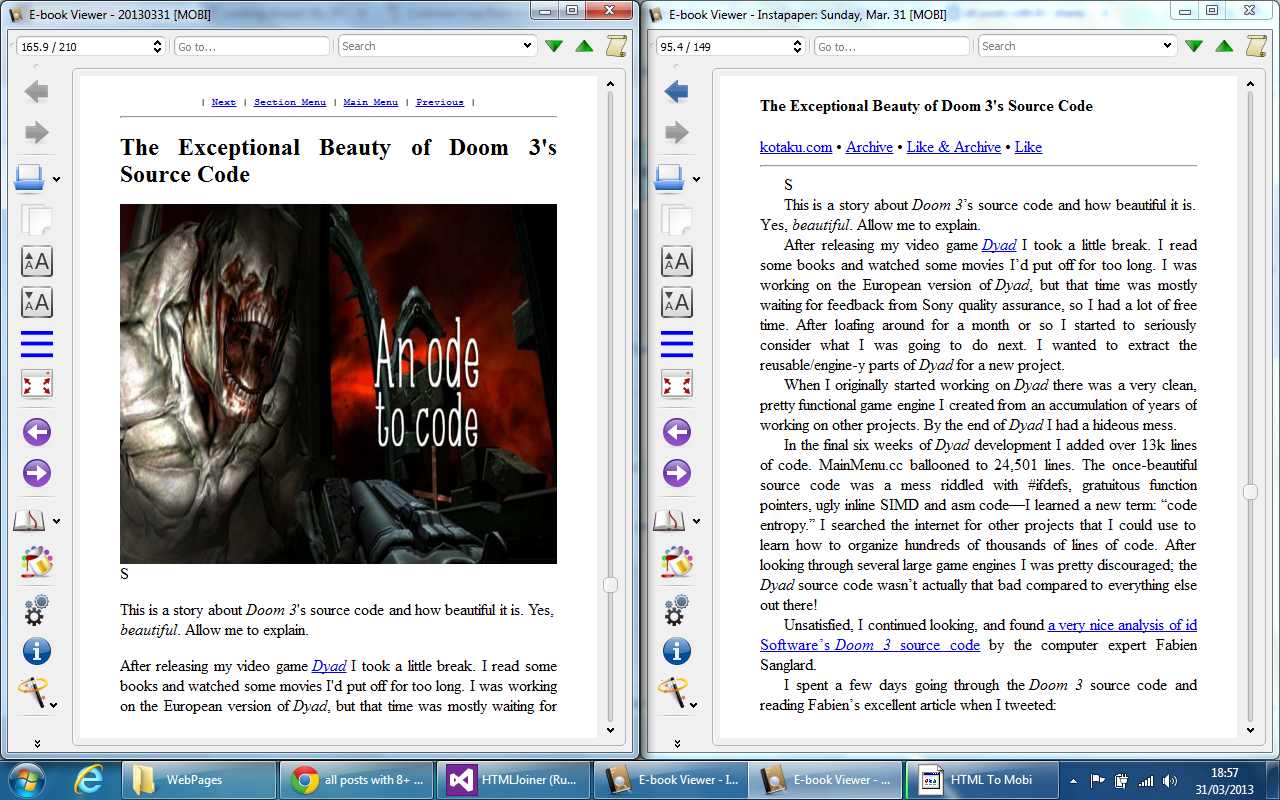Toggle paged mode scroll icon in Instapaper viewer

pyautogui.click(x=1256, y=46)
